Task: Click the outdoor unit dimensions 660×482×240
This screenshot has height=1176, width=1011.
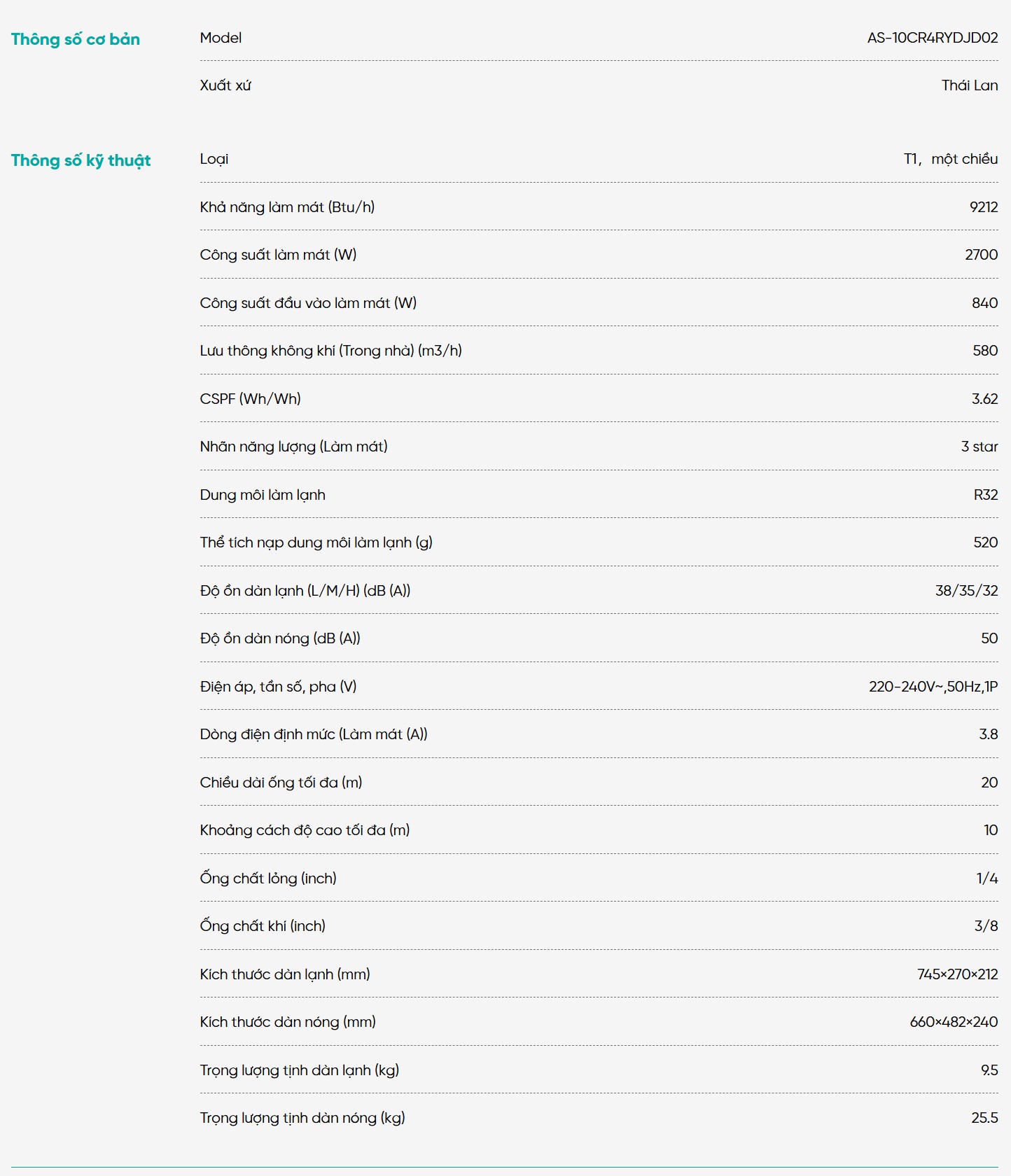Action: pyautogui.click(x=954, y=1022)
